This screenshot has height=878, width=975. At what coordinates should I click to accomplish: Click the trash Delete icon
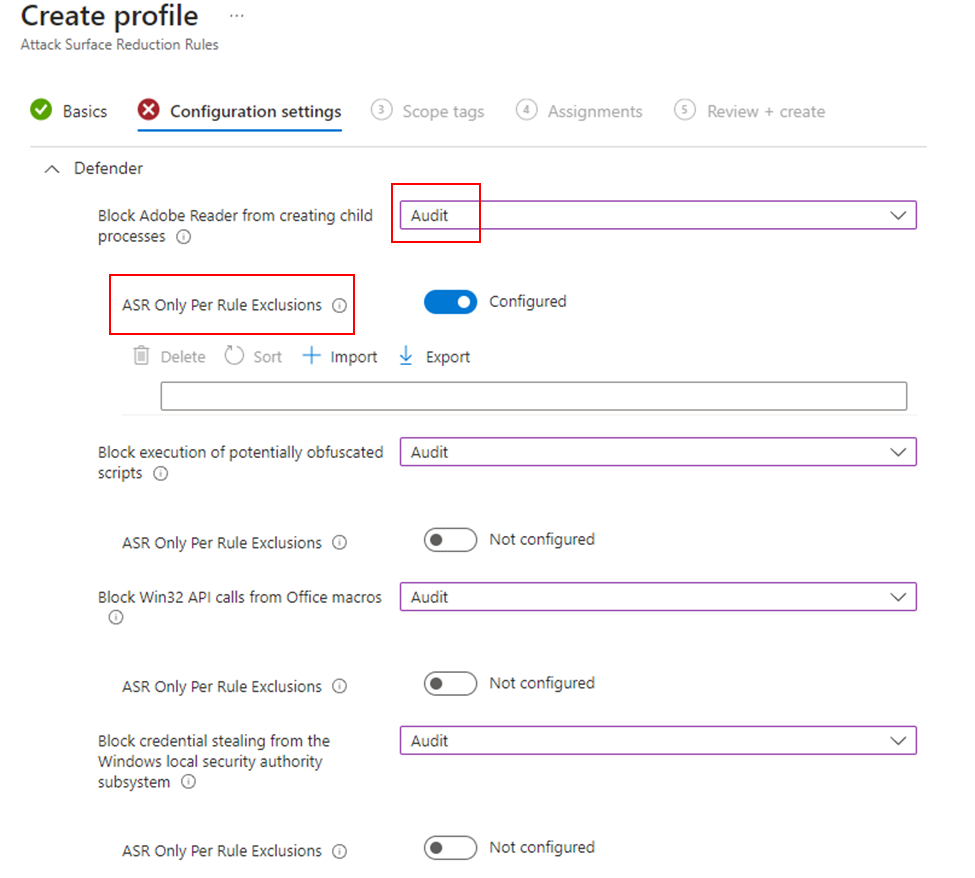click(141, 356)
